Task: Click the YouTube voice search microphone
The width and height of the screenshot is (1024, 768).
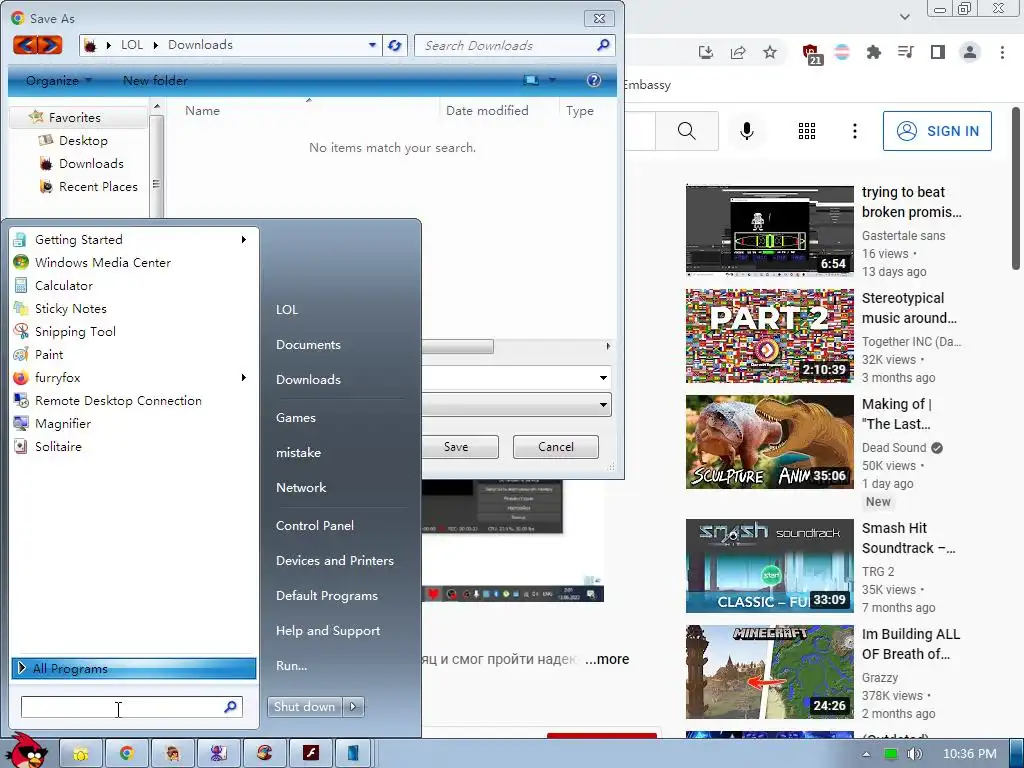Action: click(x=746, y=131)
